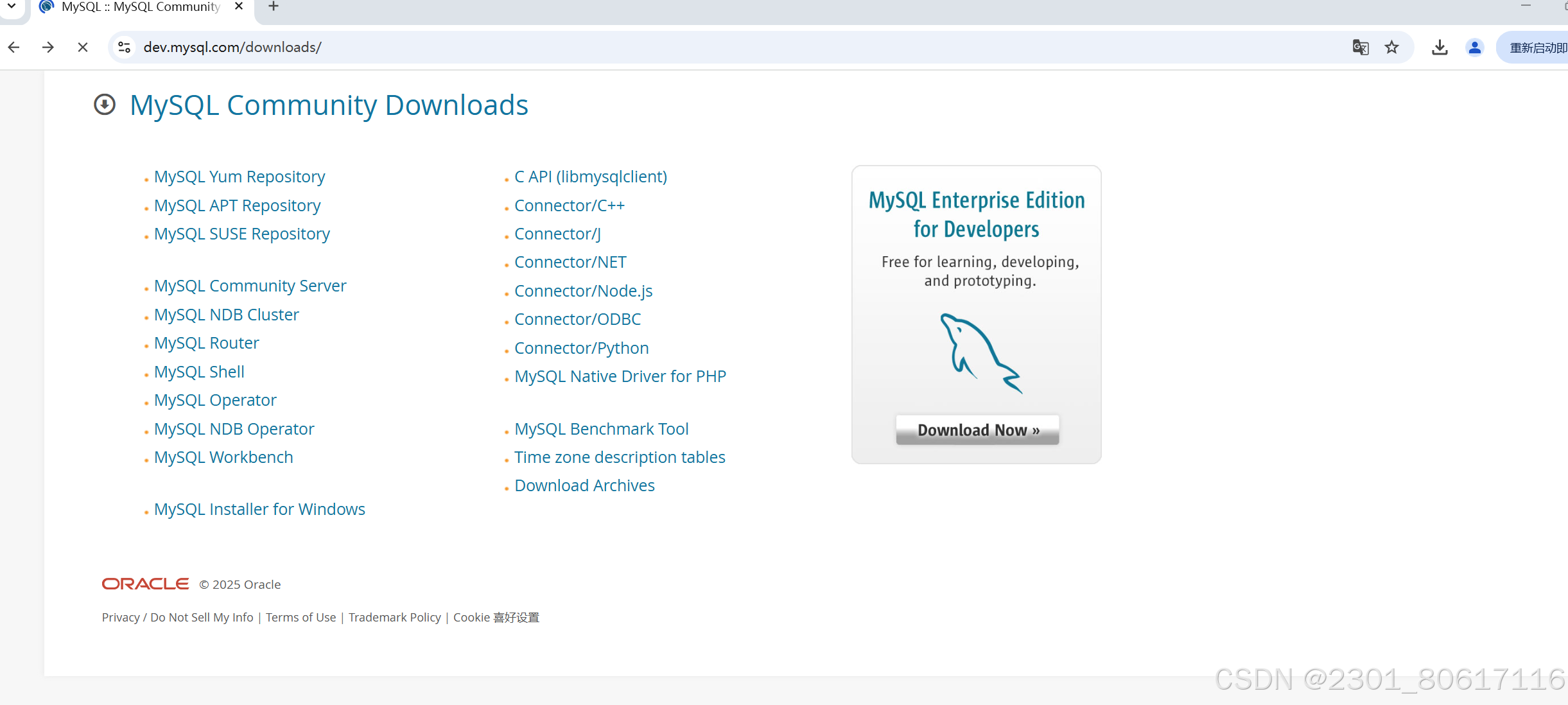Image resolution: width=1568 pixels, height=705 pixels.
Task: Open site information icon in address bar
Action: [125, 47]
